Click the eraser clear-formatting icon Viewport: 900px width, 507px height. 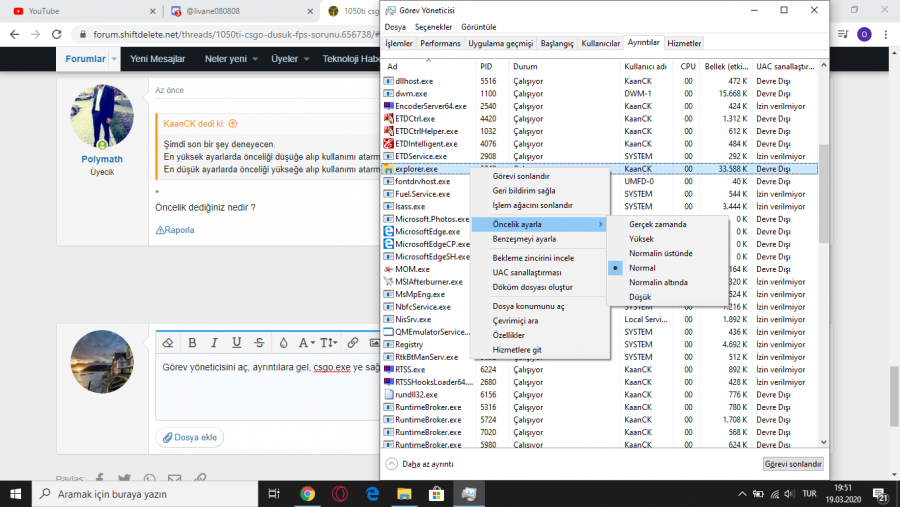[x=169, y=343]
